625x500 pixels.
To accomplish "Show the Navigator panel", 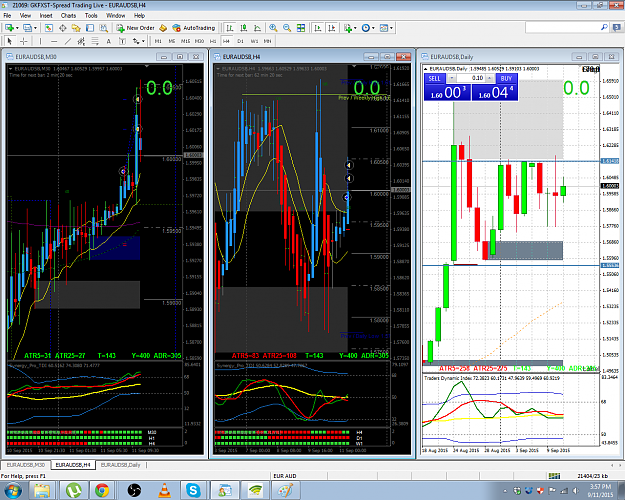I will point(76,28).
